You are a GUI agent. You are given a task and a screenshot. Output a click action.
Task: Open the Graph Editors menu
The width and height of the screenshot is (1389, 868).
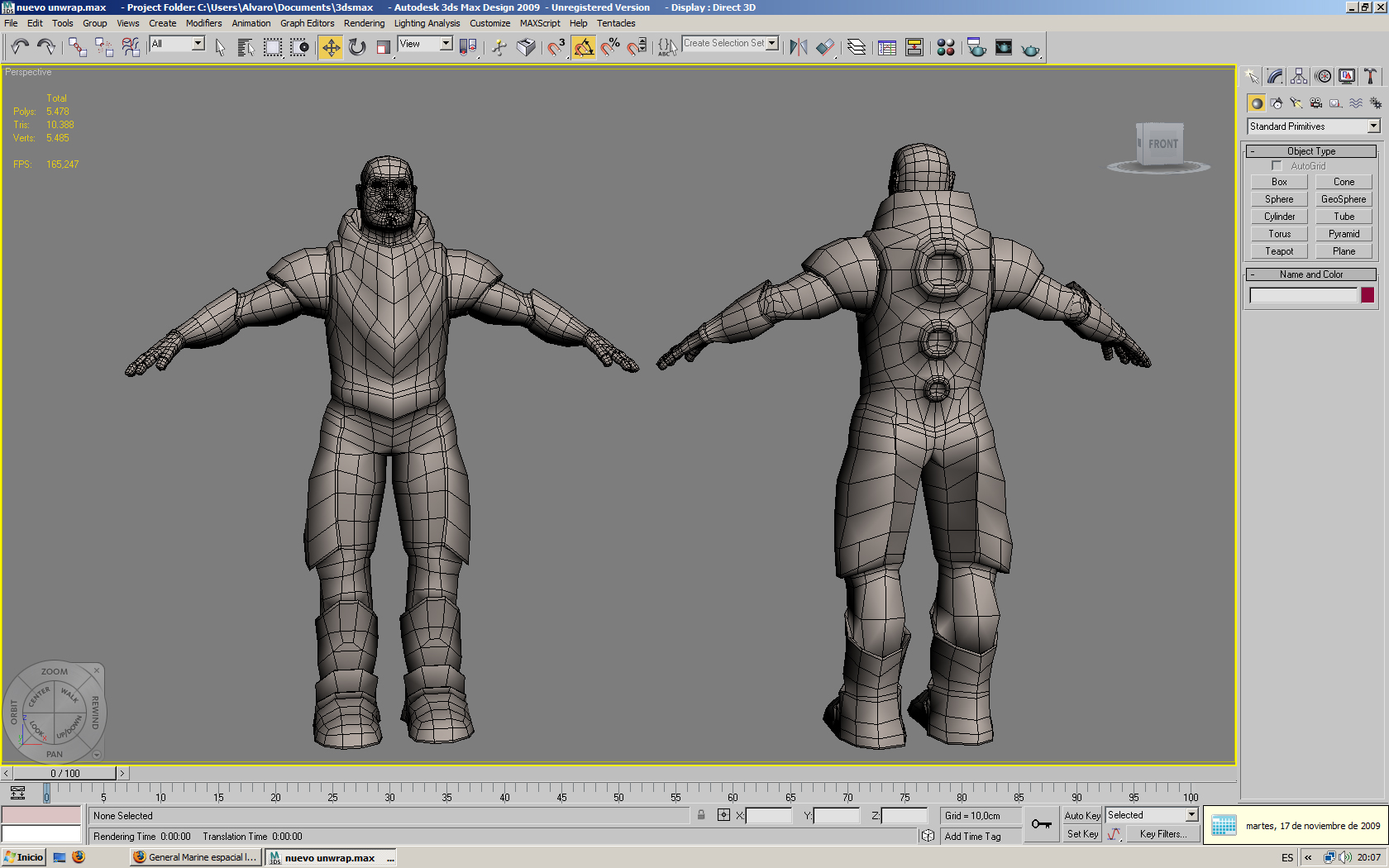coord(307,23)
